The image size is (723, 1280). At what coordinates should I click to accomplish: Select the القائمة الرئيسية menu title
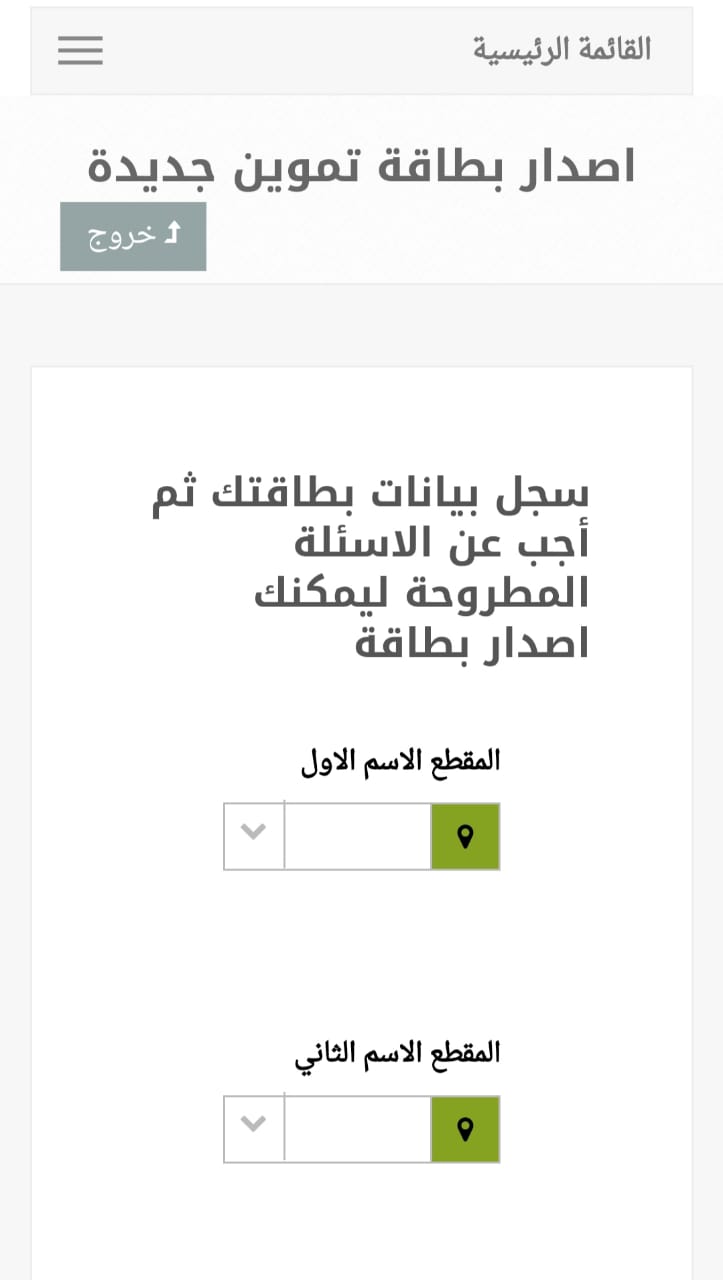coord(562,49)
